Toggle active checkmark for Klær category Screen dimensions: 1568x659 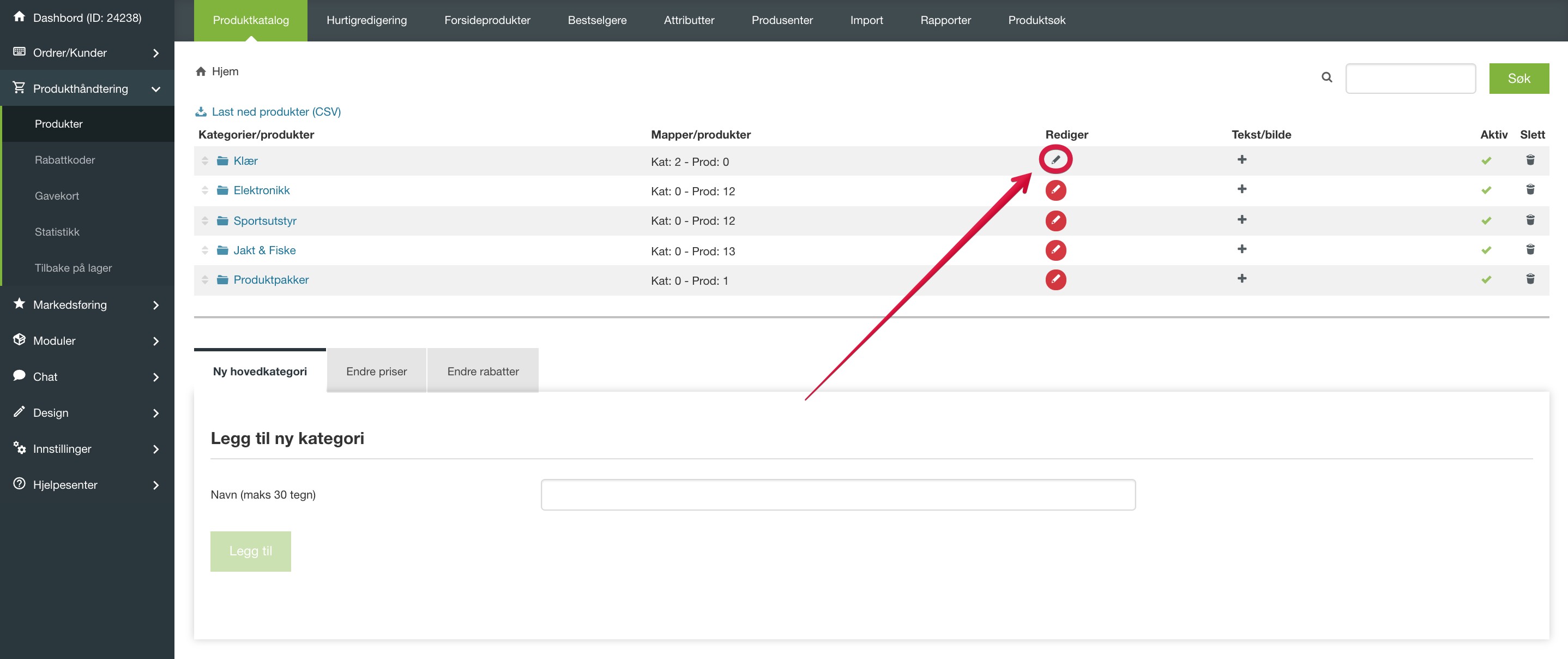[x=1486, y=161]
